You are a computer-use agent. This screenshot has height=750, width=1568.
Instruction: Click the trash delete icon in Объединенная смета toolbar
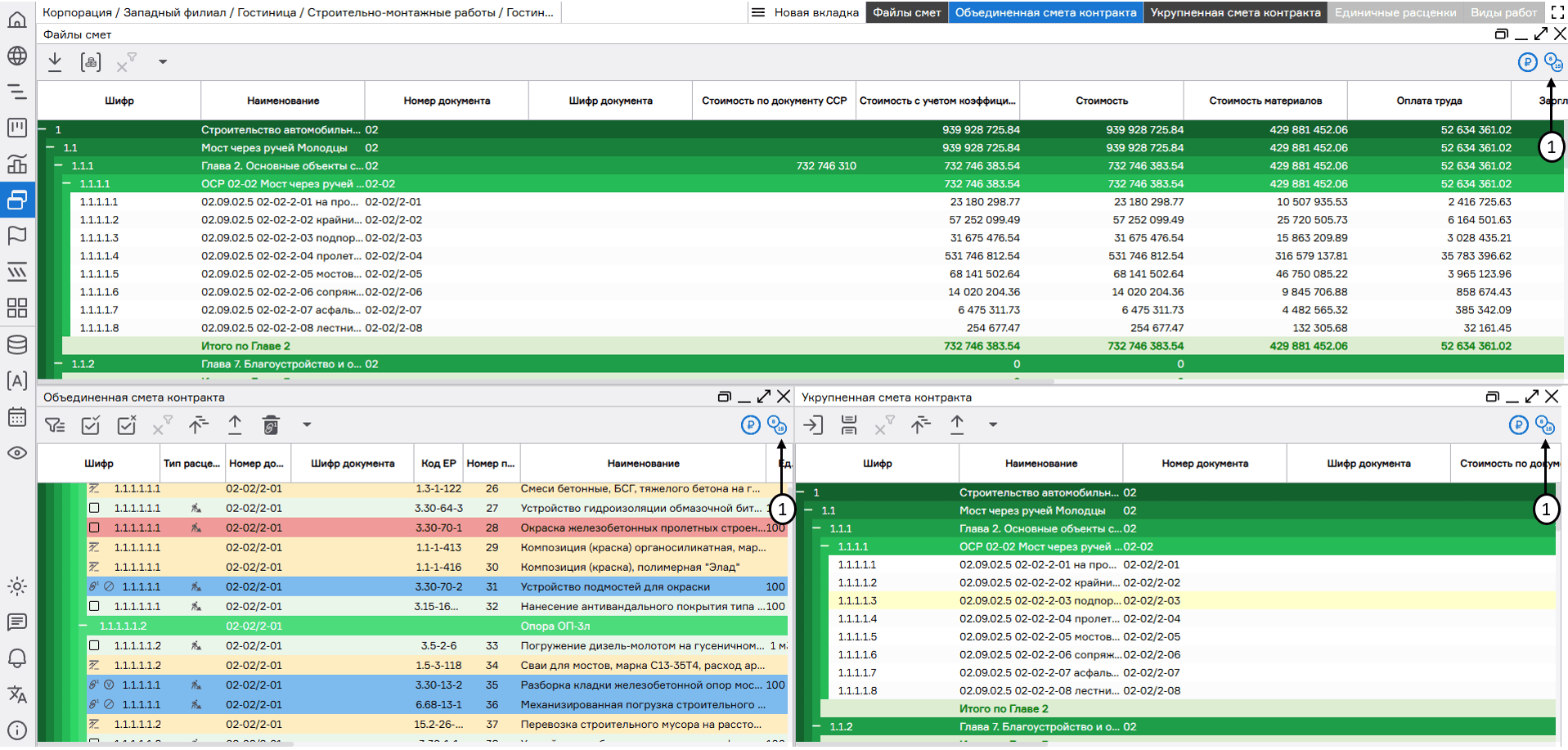tap(271, 424)
